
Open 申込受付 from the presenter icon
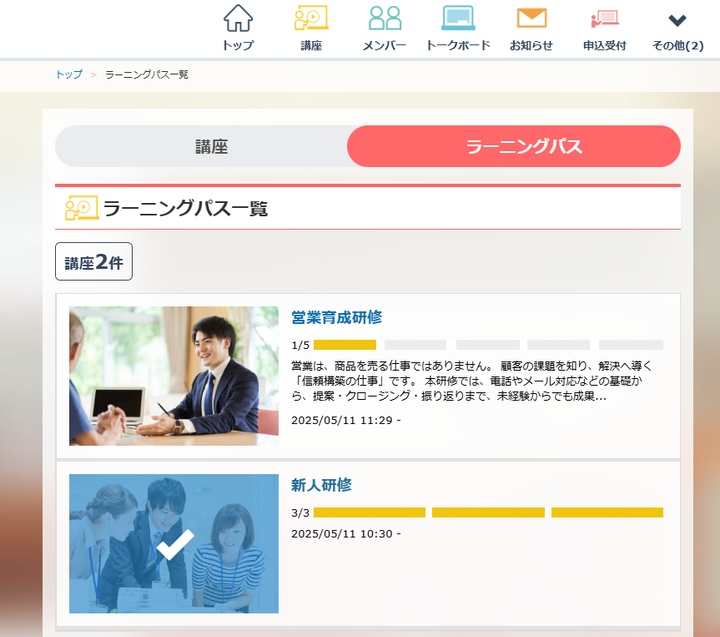[x=605, y=19]
